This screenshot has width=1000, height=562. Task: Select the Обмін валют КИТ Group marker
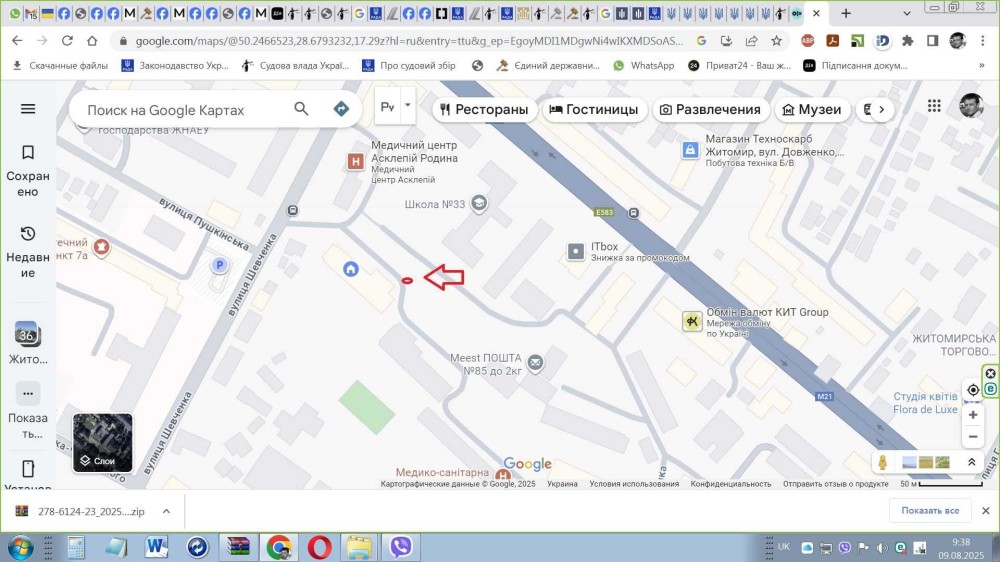pos(691,321)
